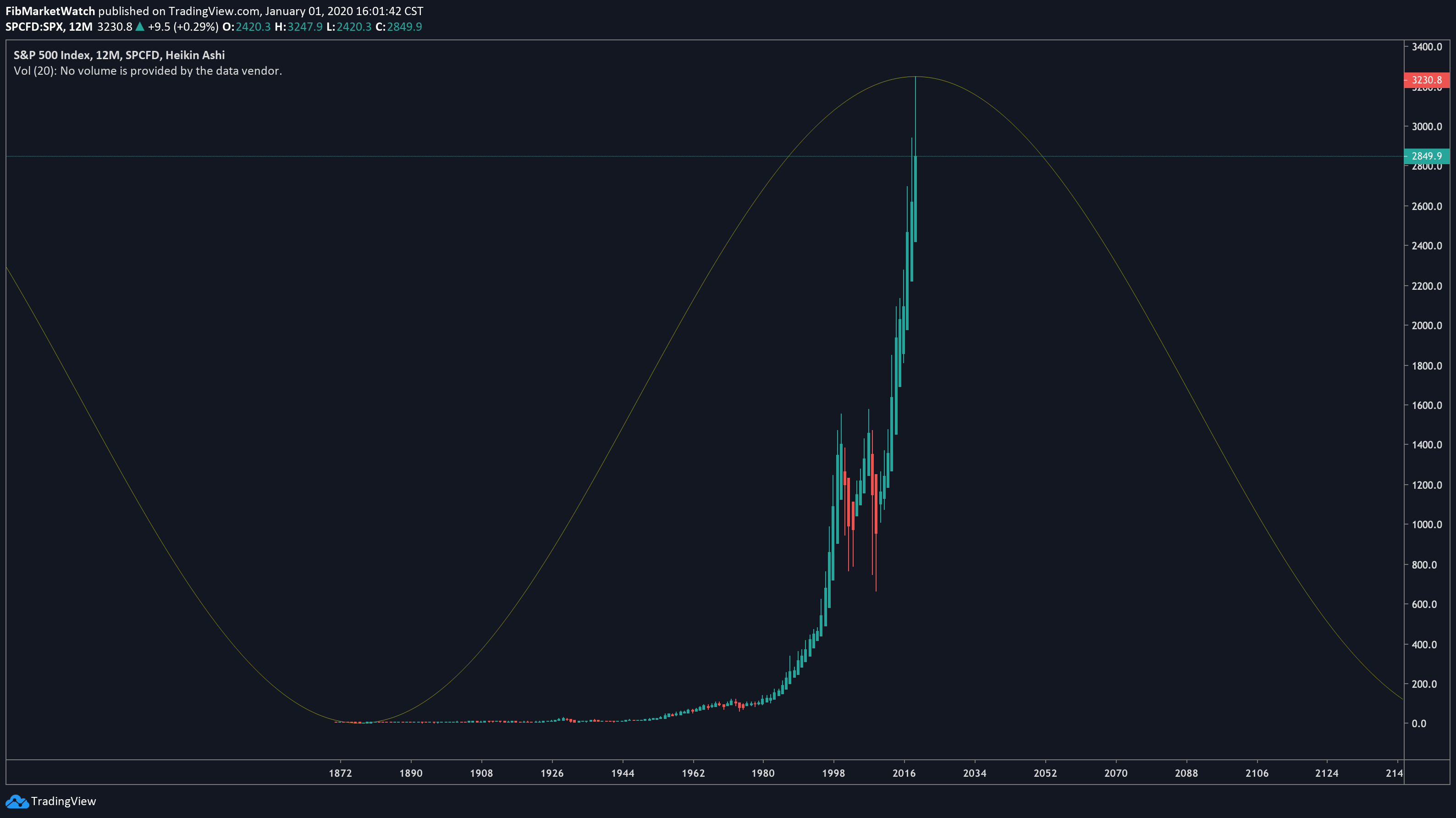Click the 2400.0 price axis label
Viewport: 1456px width, 818px height.
coord(1427,246)
